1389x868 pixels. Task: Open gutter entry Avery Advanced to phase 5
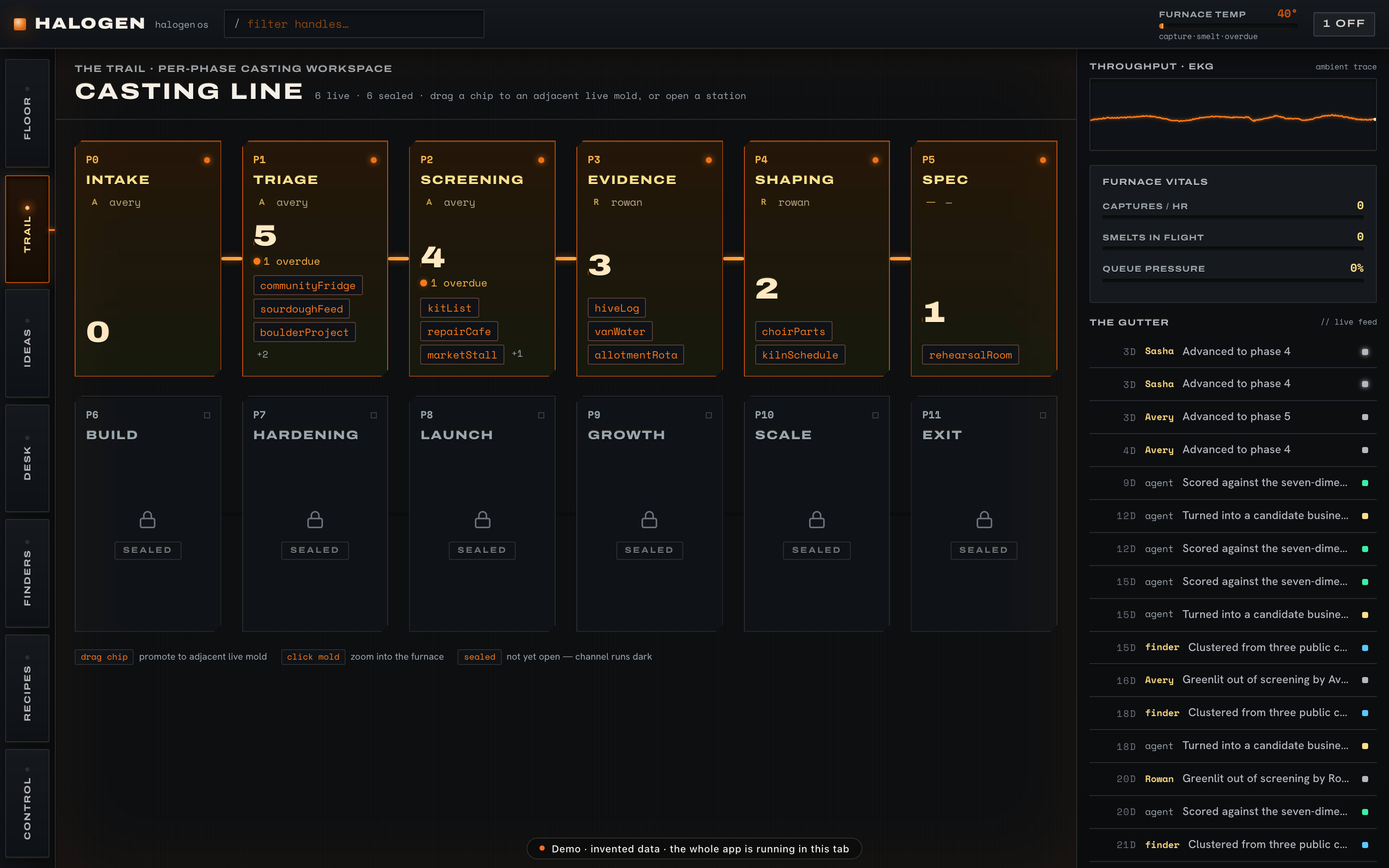tap(1233, 417)
